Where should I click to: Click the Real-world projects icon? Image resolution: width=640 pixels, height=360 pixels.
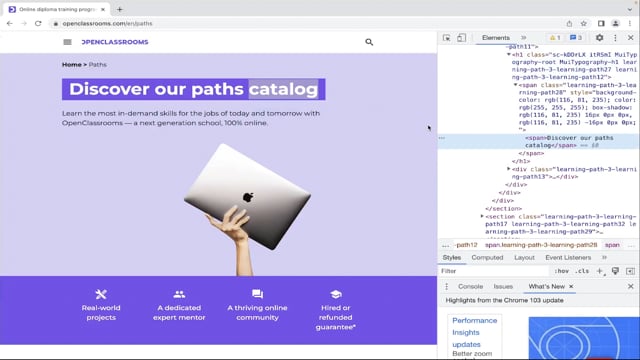pos(101,294)
